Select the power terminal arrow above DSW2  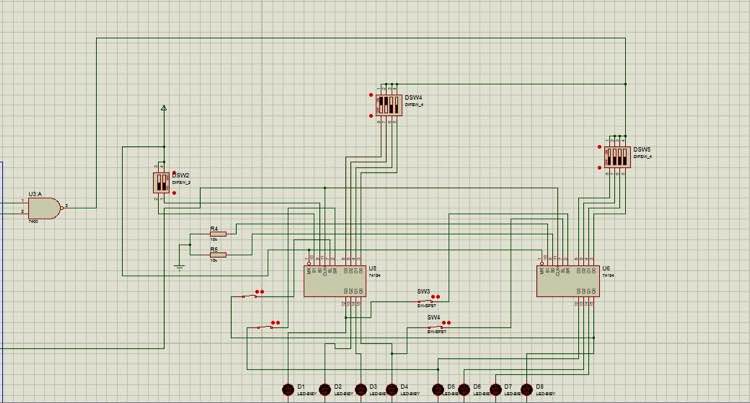click(164, 109)
